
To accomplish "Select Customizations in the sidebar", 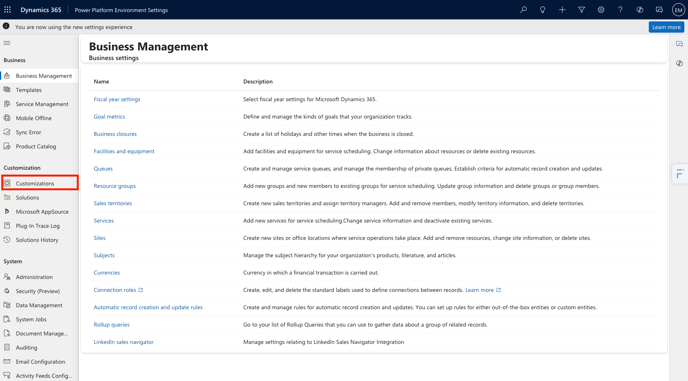I will point(40,183).
